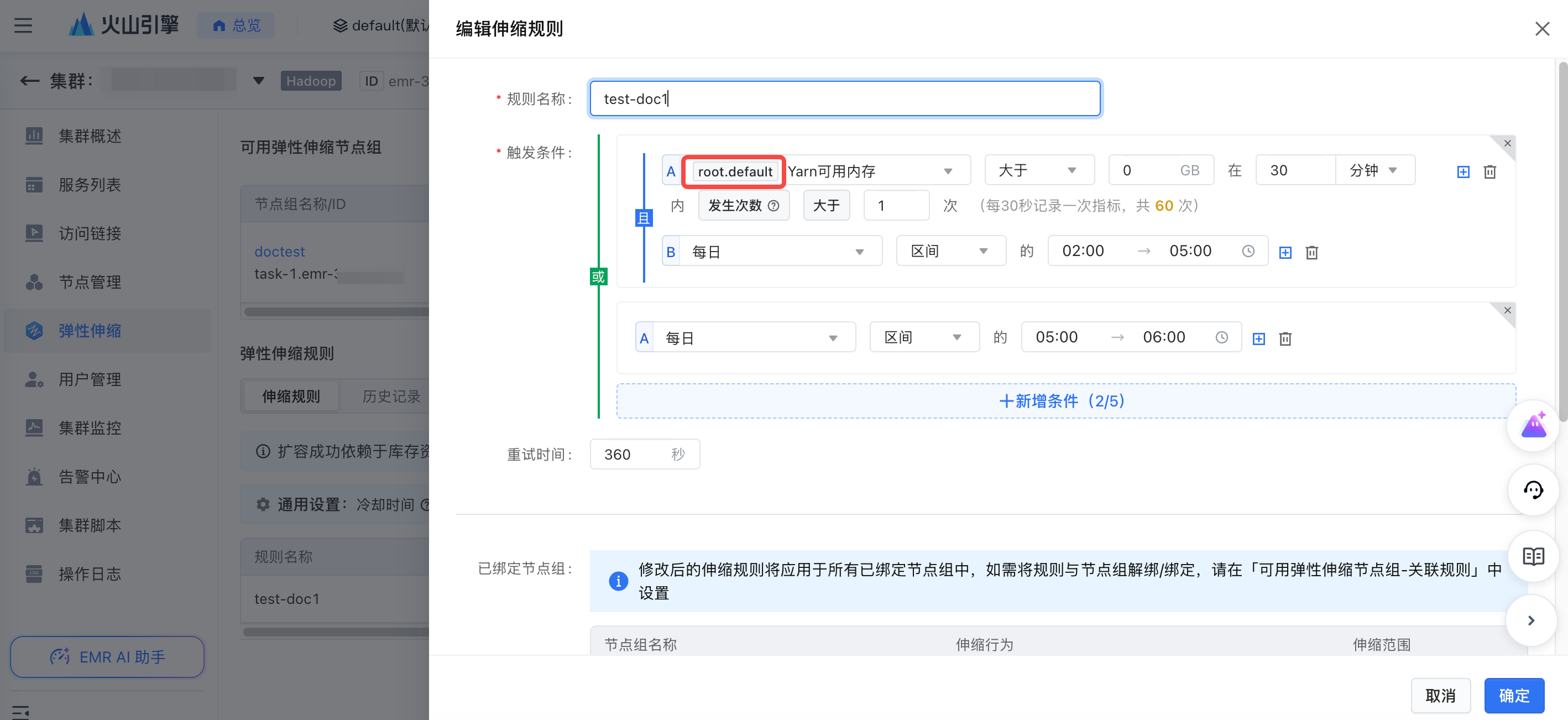
Task: Open the 大于 comparison dropdown in condition A
Action: (x=1039, y=170)
